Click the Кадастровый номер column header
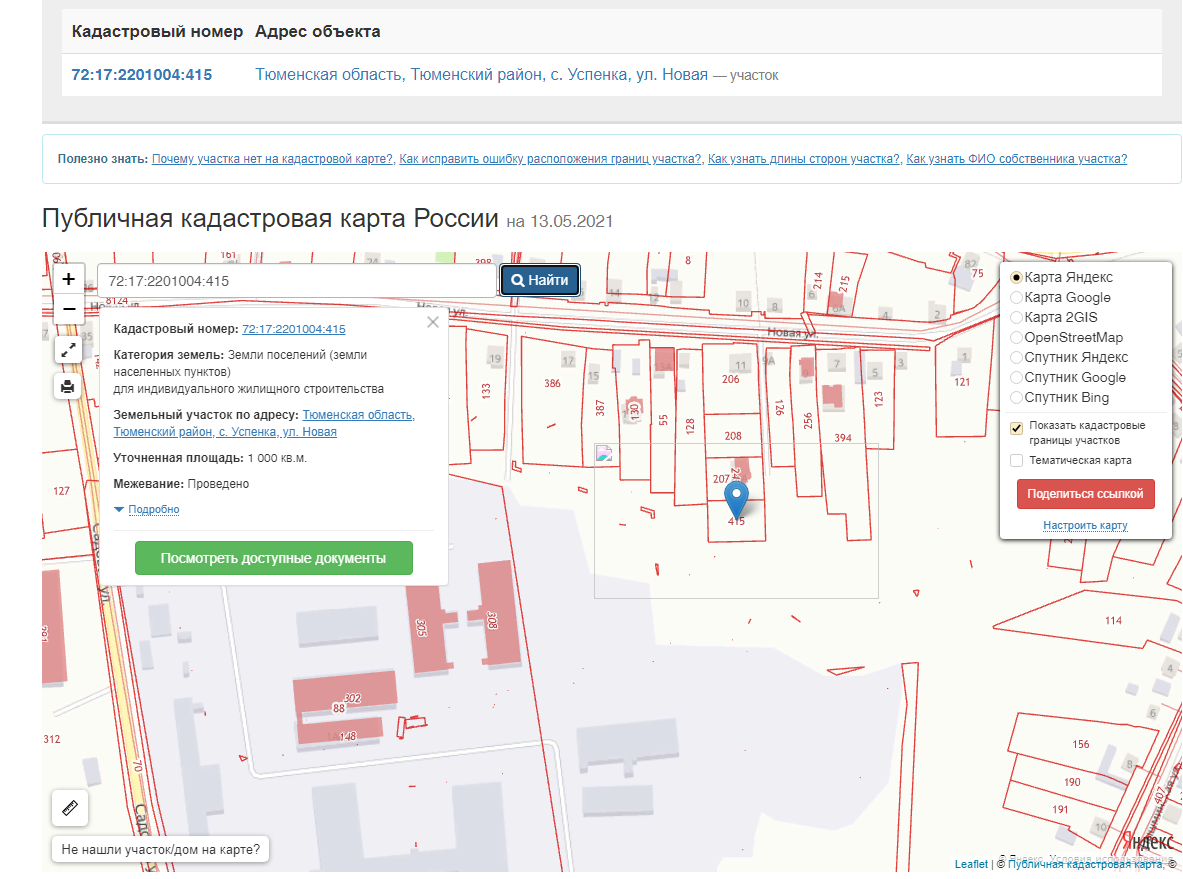The image size is (1183, 879). point(157,32)
